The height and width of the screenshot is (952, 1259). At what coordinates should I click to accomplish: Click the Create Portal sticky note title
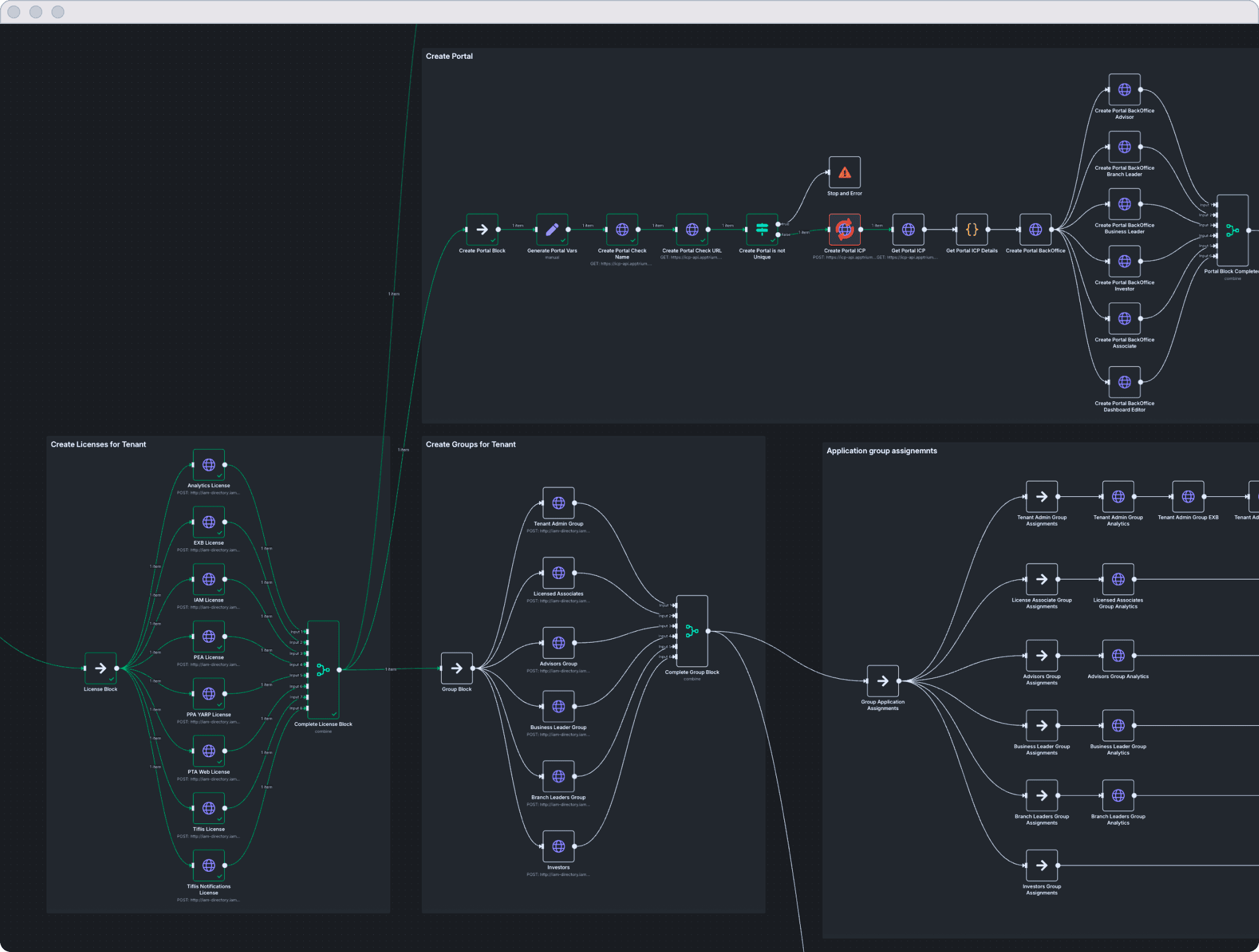coord(449,56)
